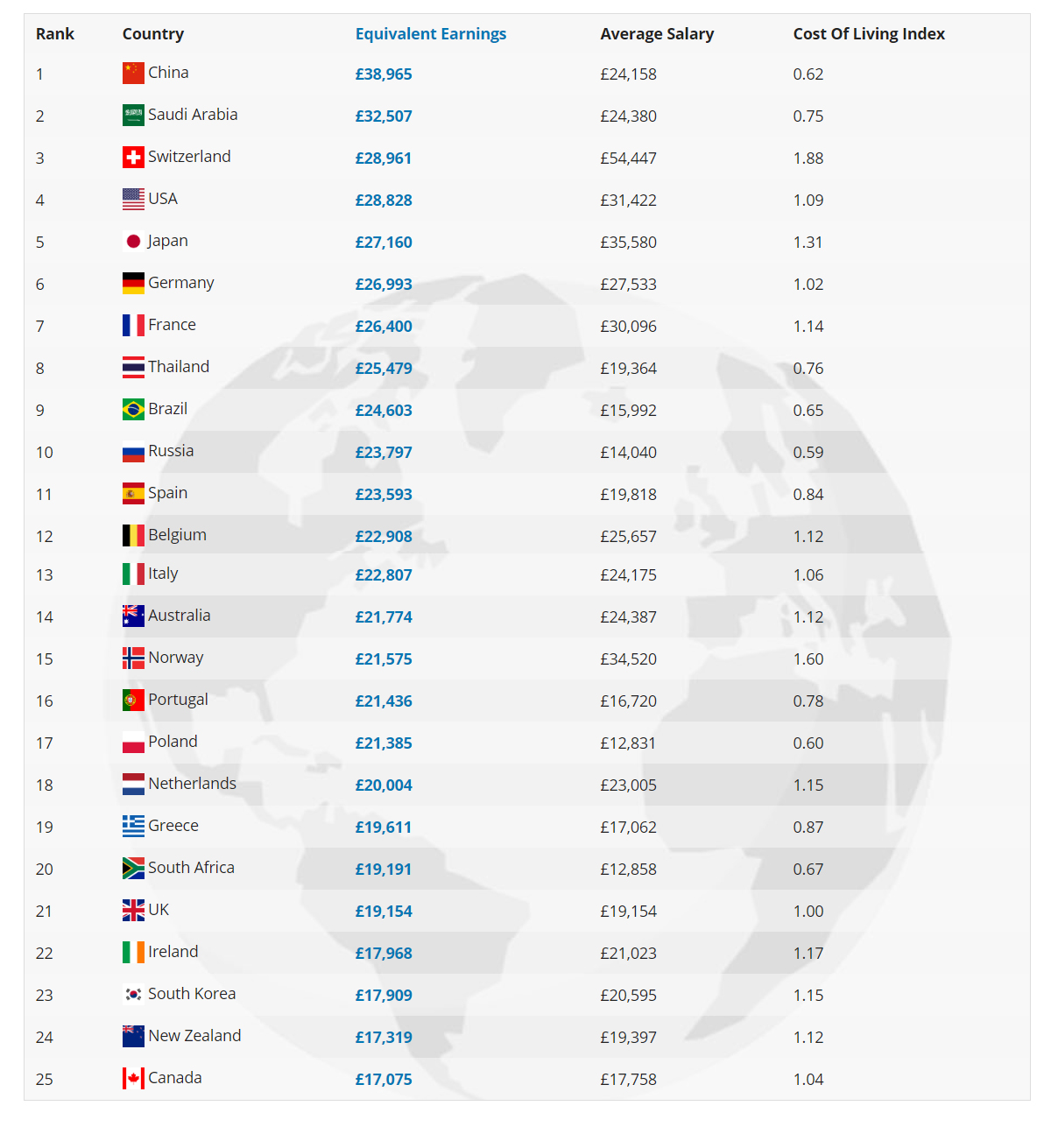The image size is (1058, 1148).
Task: Click the South Korea flag icon
Action: (x=133, y=994)
